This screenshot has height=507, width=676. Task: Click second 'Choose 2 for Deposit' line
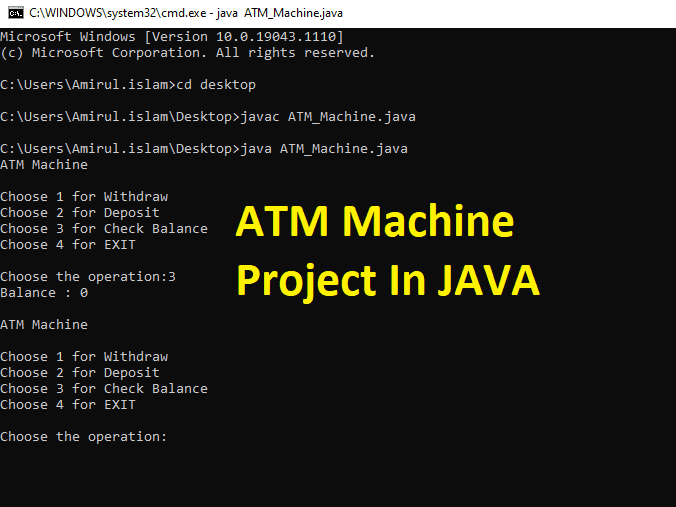point(80,372)
